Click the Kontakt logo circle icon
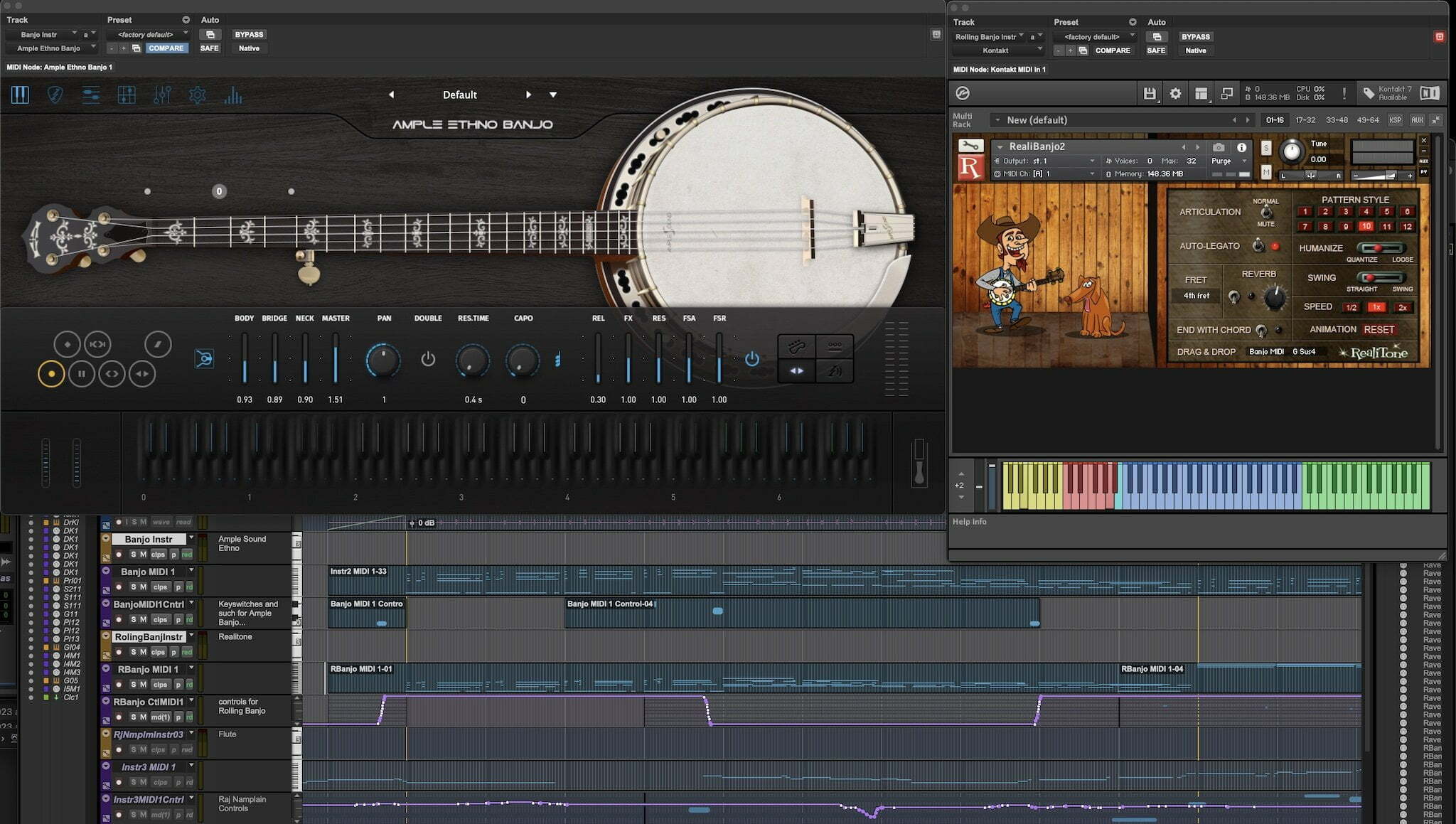Viewport: 1456px width, 824px height. point(963,93)
